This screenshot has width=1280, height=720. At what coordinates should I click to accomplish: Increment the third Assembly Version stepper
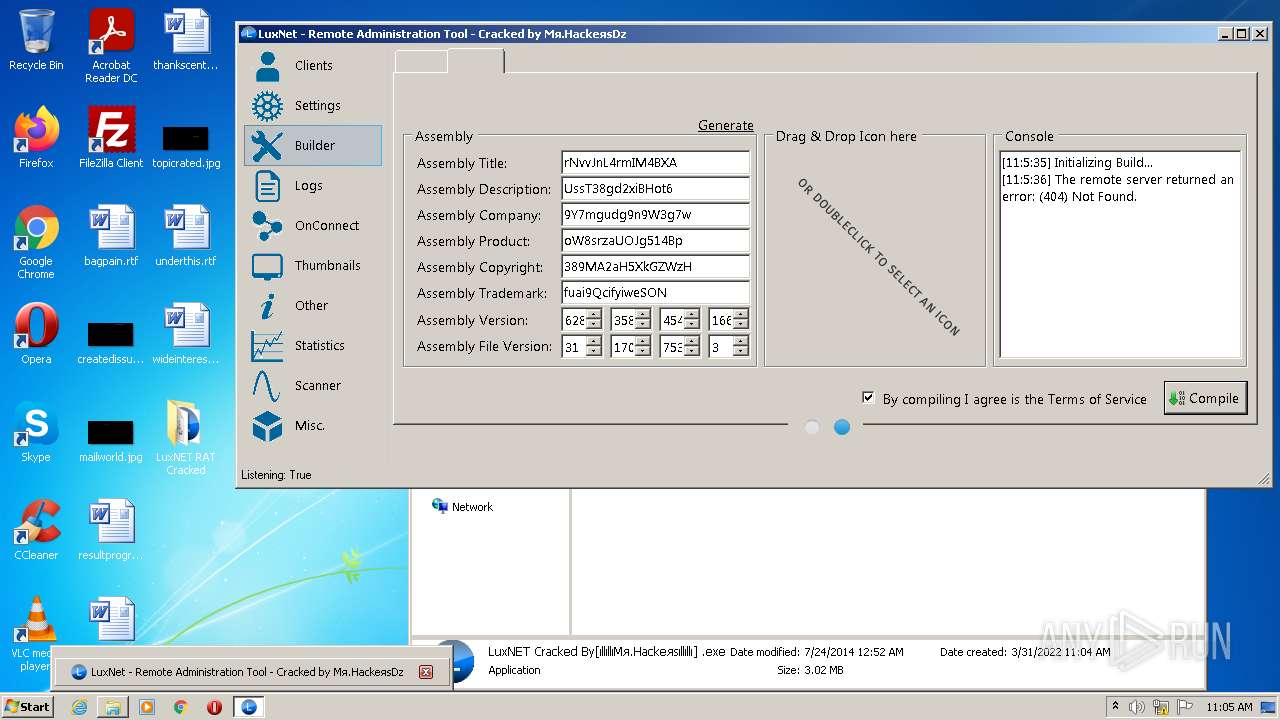pyautogui.click(x=692, y=315)
